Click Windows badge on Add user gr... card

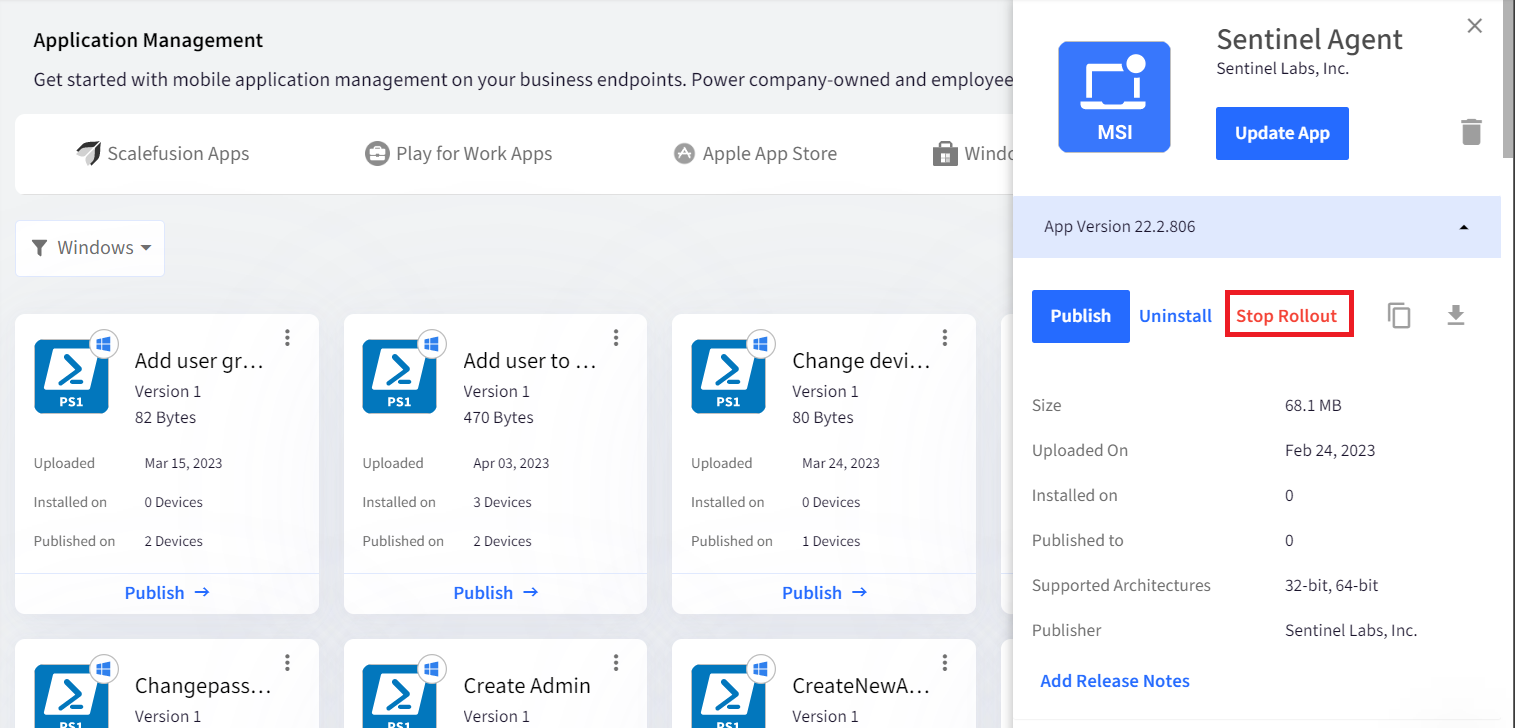104,344
